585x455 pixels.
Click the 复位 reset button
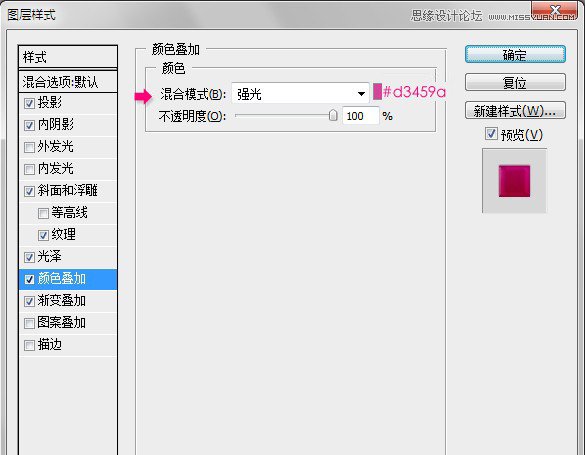tap(515, 82)
